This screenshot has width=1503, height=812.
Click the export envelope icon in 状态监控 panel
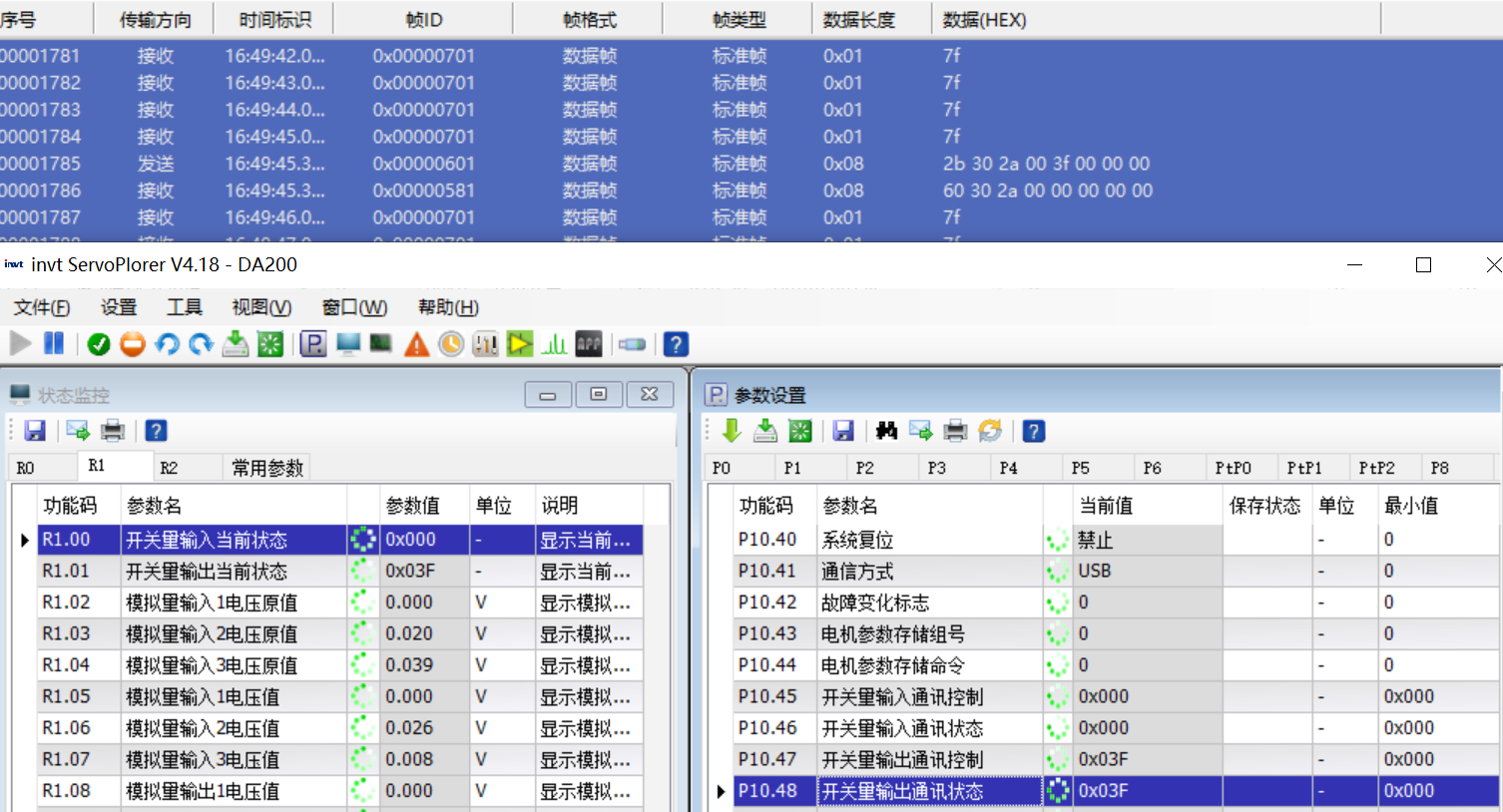(x=78, y=430)
